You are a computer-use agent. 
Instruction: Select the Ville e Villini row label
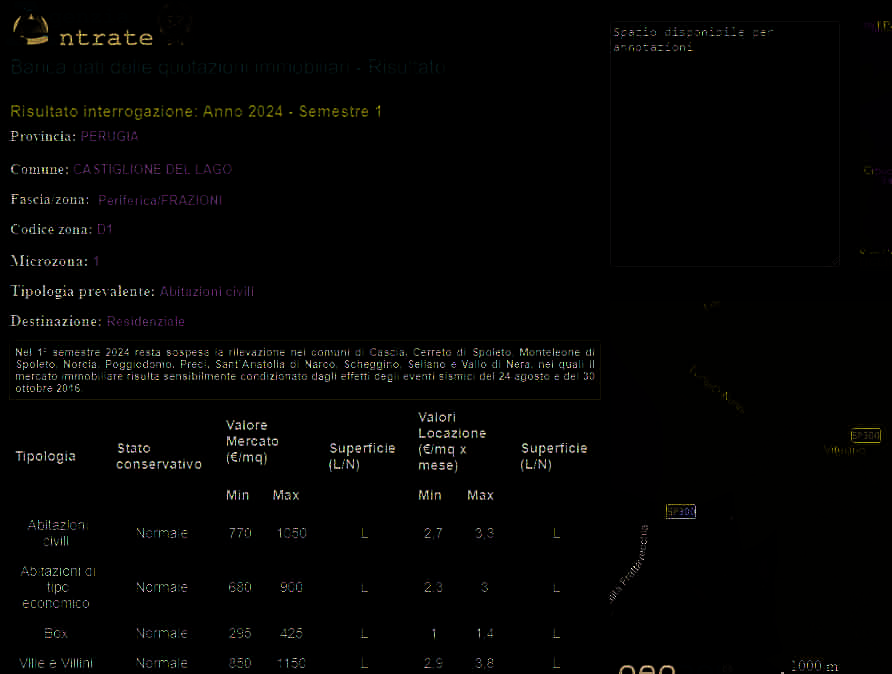point(56,663)
